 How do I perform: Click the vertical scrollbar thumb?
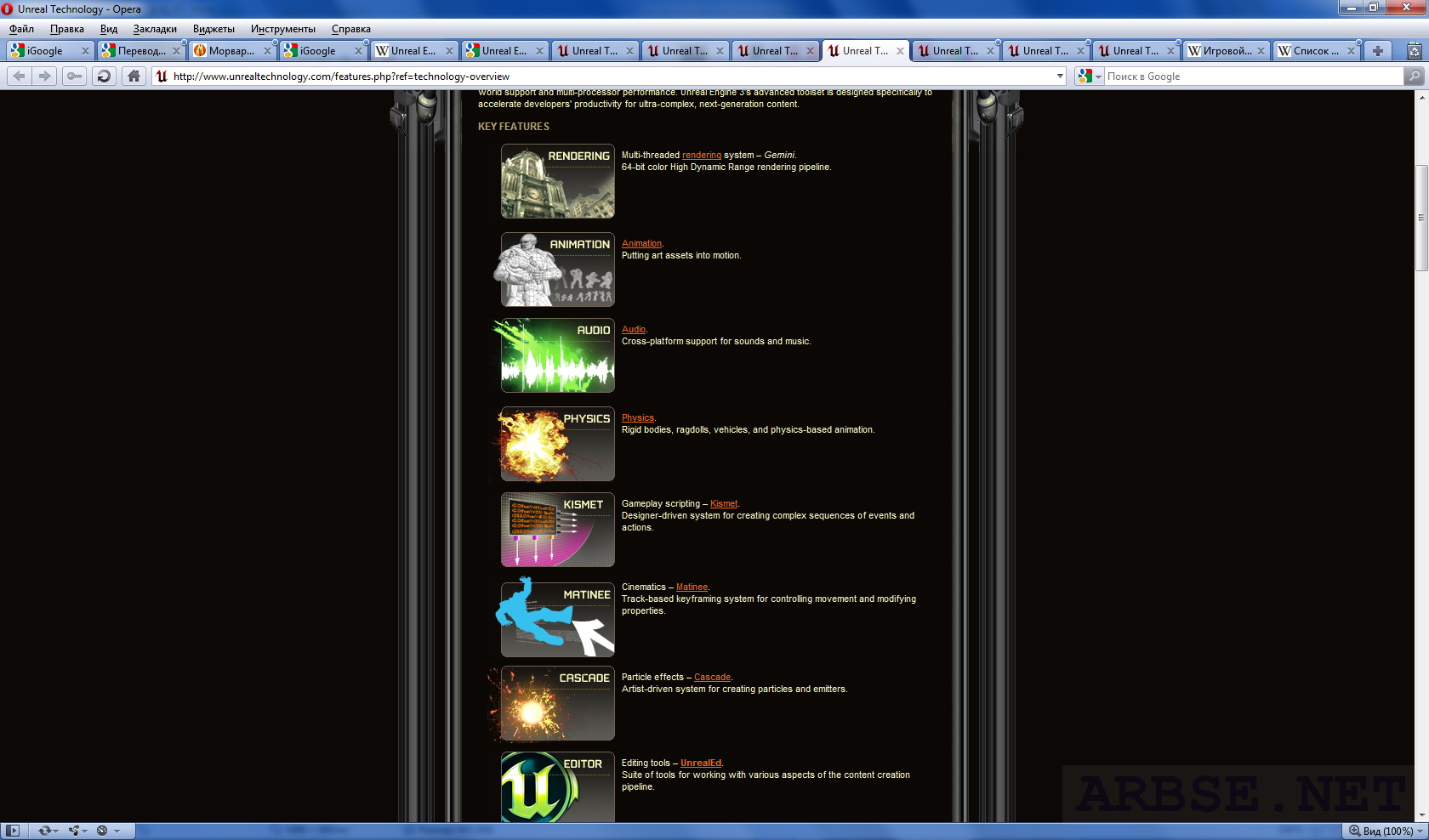[x=1421, y=218]
